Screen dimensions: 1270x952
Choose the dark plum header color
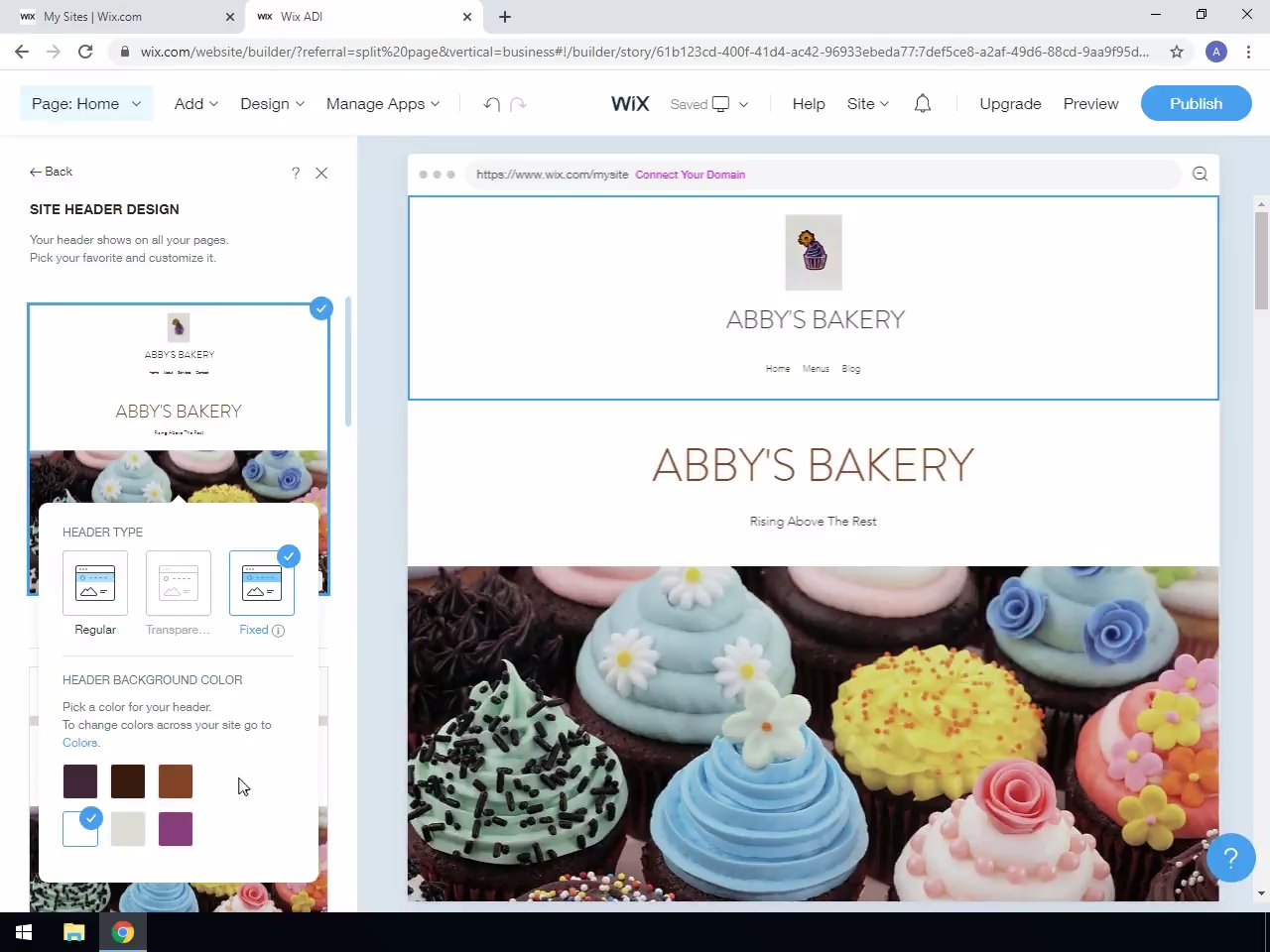click(x=80, y=781)
